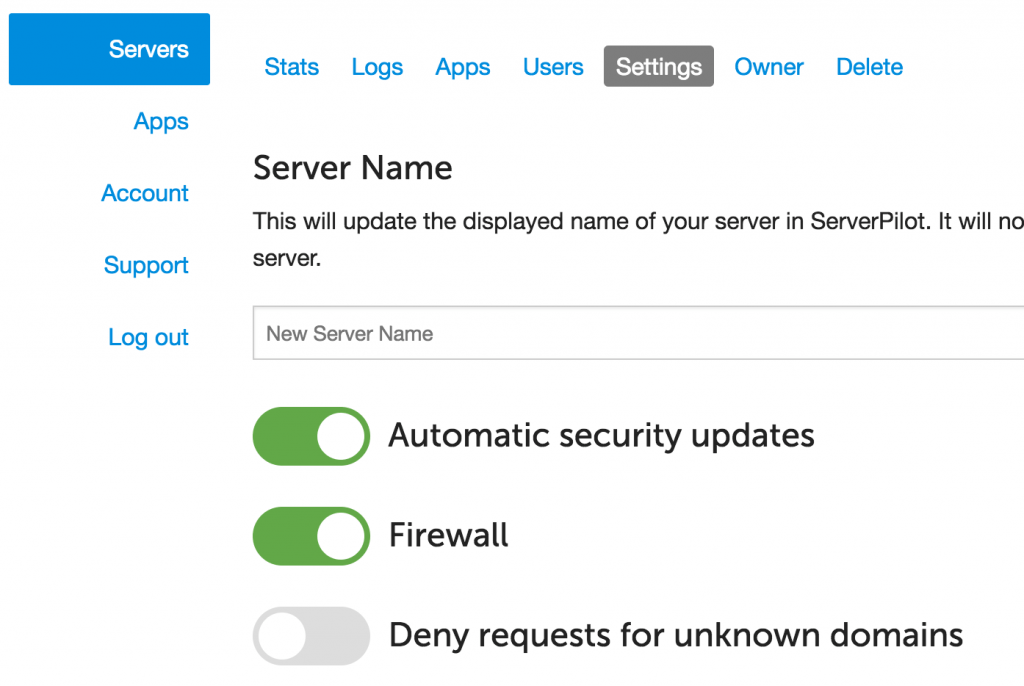Select the Server Name heading area
The image size is (1024, 686).
point(352,167)
